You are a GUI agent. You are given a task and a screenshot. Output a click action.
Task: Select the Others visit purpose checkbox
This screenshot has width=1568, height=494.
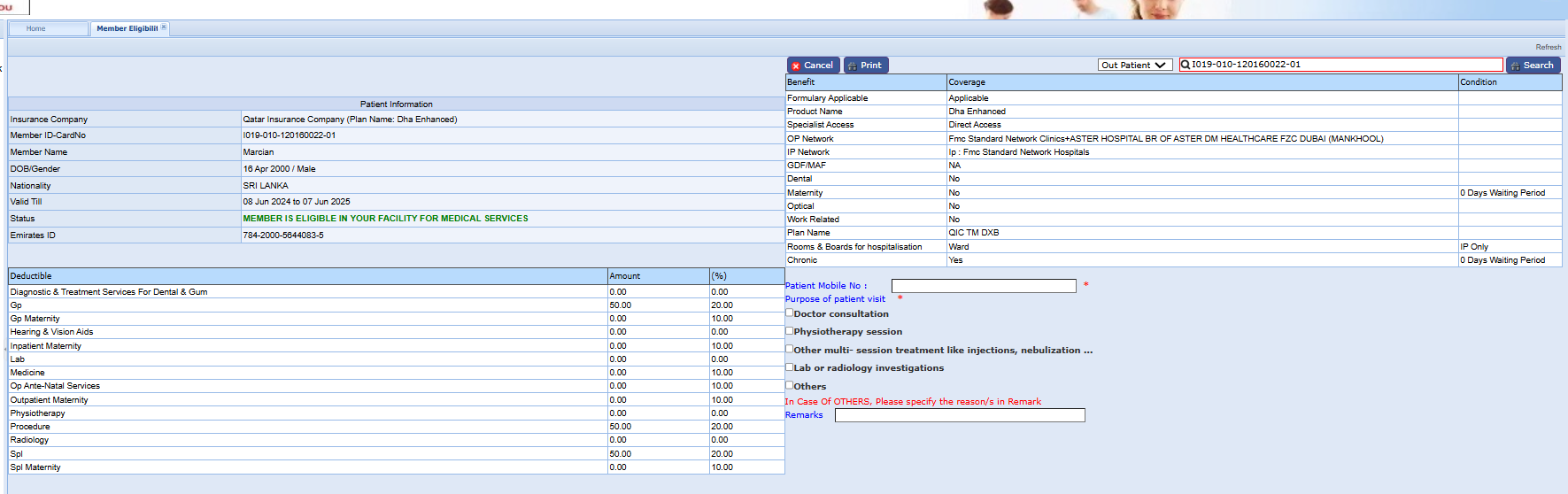point(790,386)
